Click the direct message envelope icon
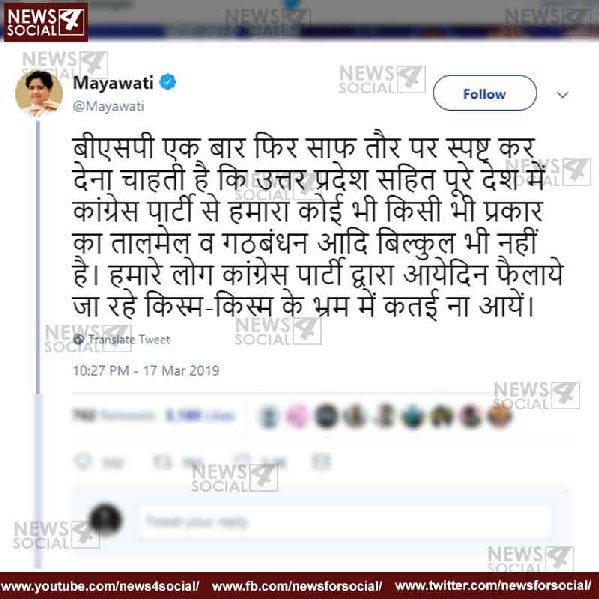Image resolution: width=599 pixels, height=599 pixels. pos(321,462)
